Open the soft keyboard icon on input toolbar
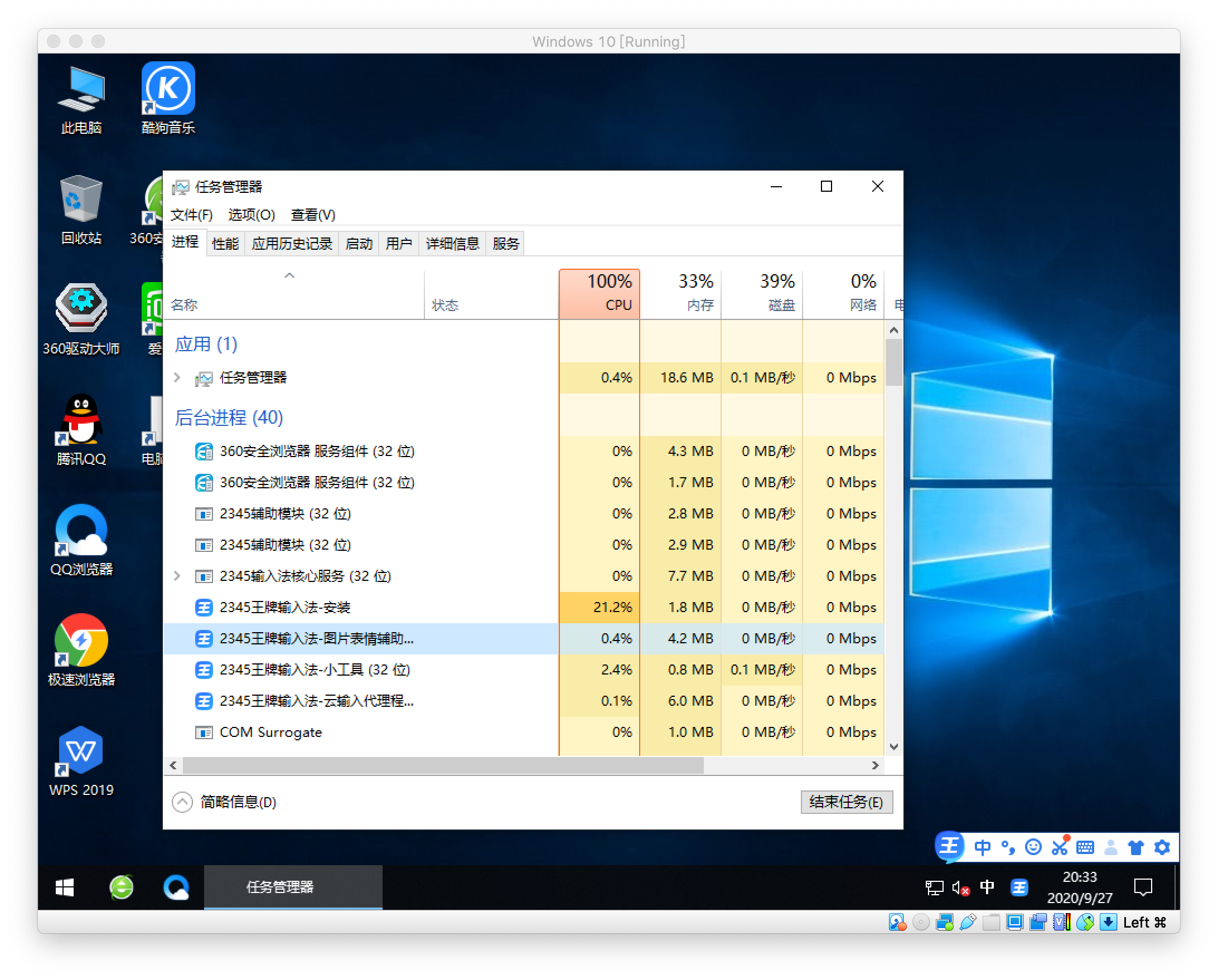1218x980 pixels. [1085, 847]
